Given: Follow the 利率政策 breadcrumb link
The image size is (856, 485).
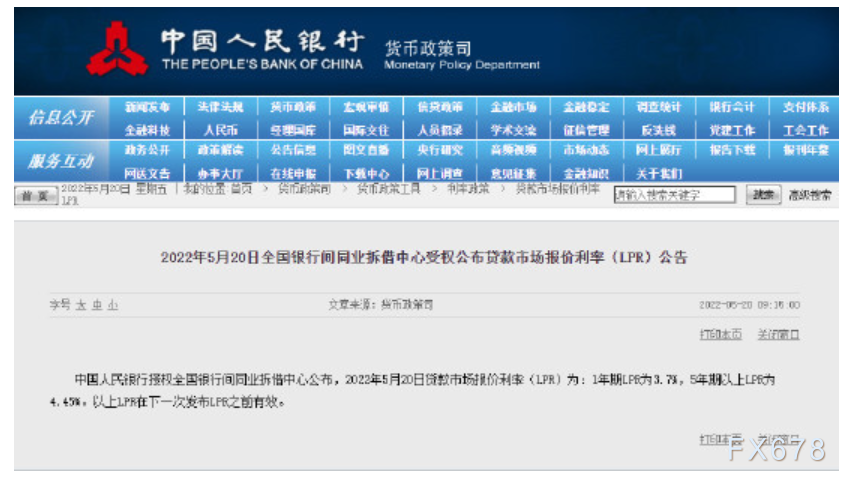Looking at the screenshot, I should (468, 189).
